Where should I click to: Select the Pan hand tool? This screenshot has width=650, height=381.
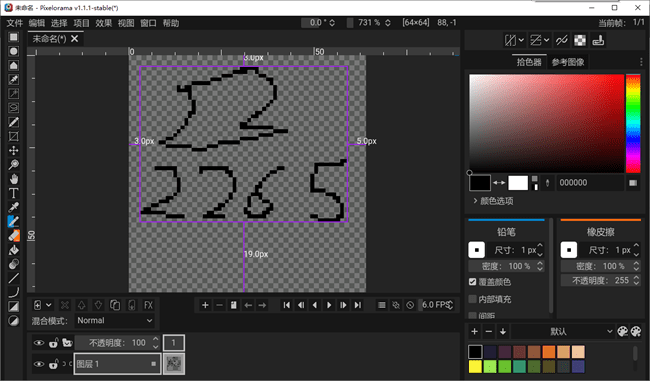coord(13,179)
